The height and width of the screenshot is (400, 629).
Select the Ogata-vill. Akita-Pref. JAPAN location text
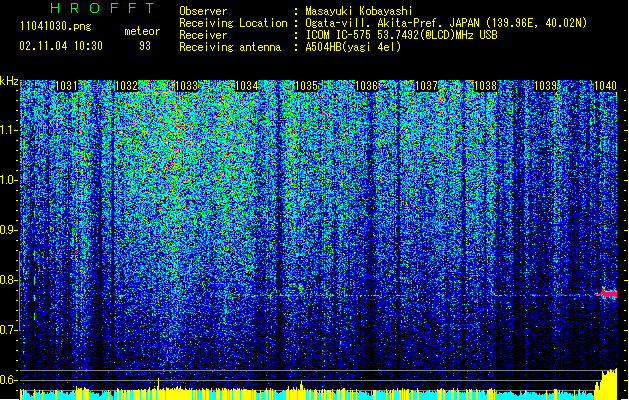[x=446, y=23]
